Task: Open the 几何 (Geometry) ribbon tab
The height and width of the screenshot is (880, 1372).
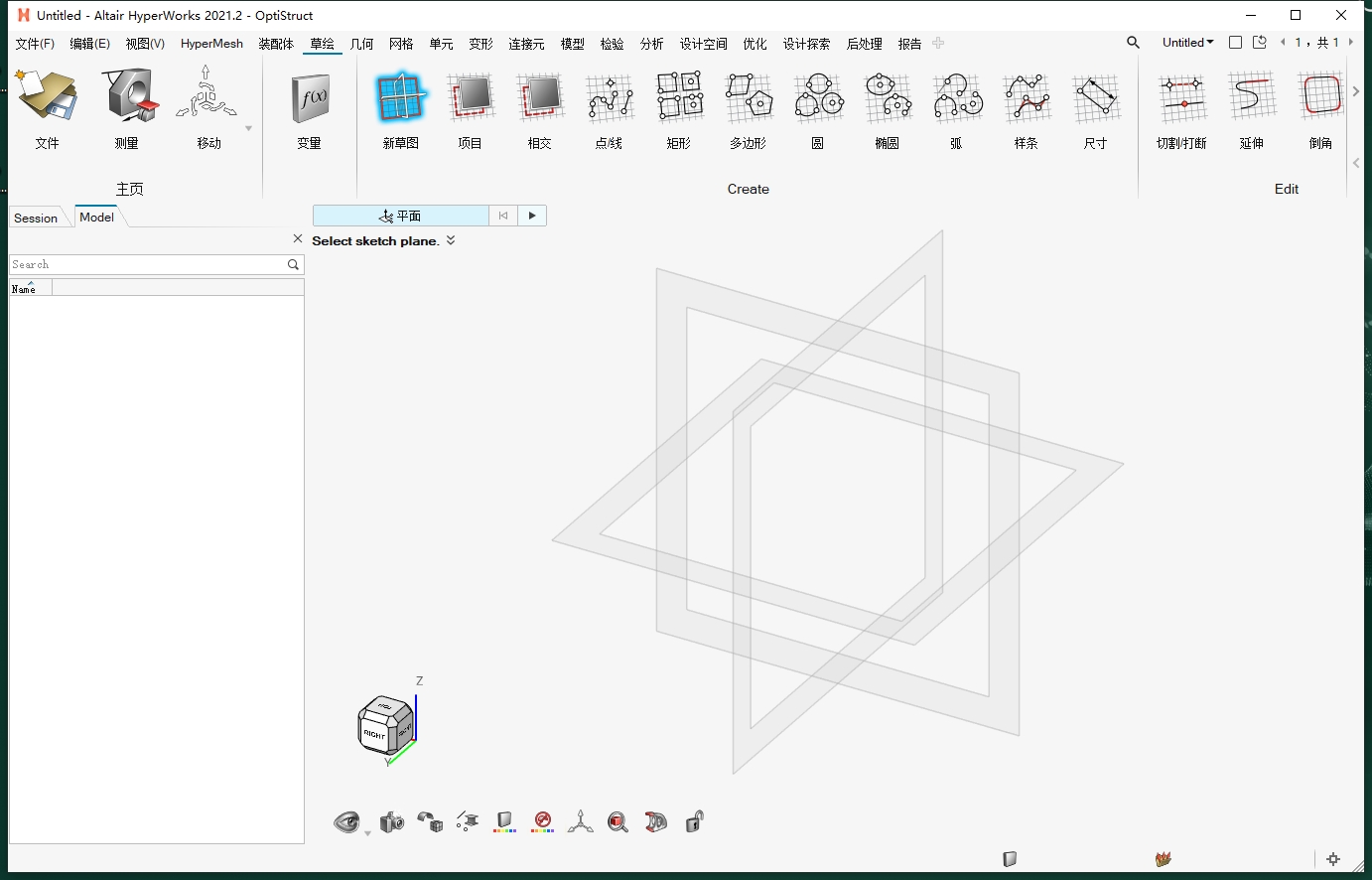Action: tap(361, 44)
